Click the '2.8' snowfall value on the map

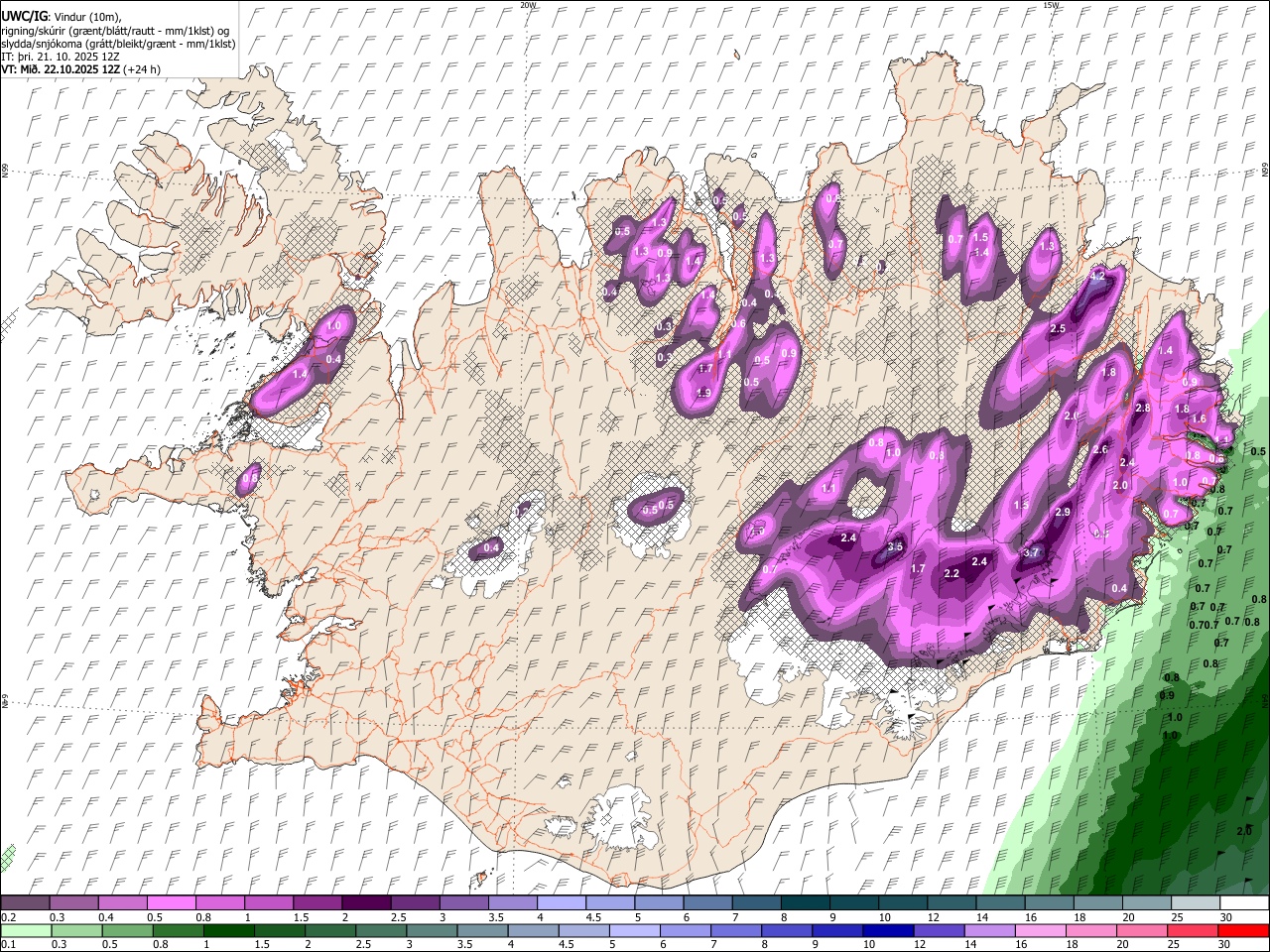tap(1142, 408)
